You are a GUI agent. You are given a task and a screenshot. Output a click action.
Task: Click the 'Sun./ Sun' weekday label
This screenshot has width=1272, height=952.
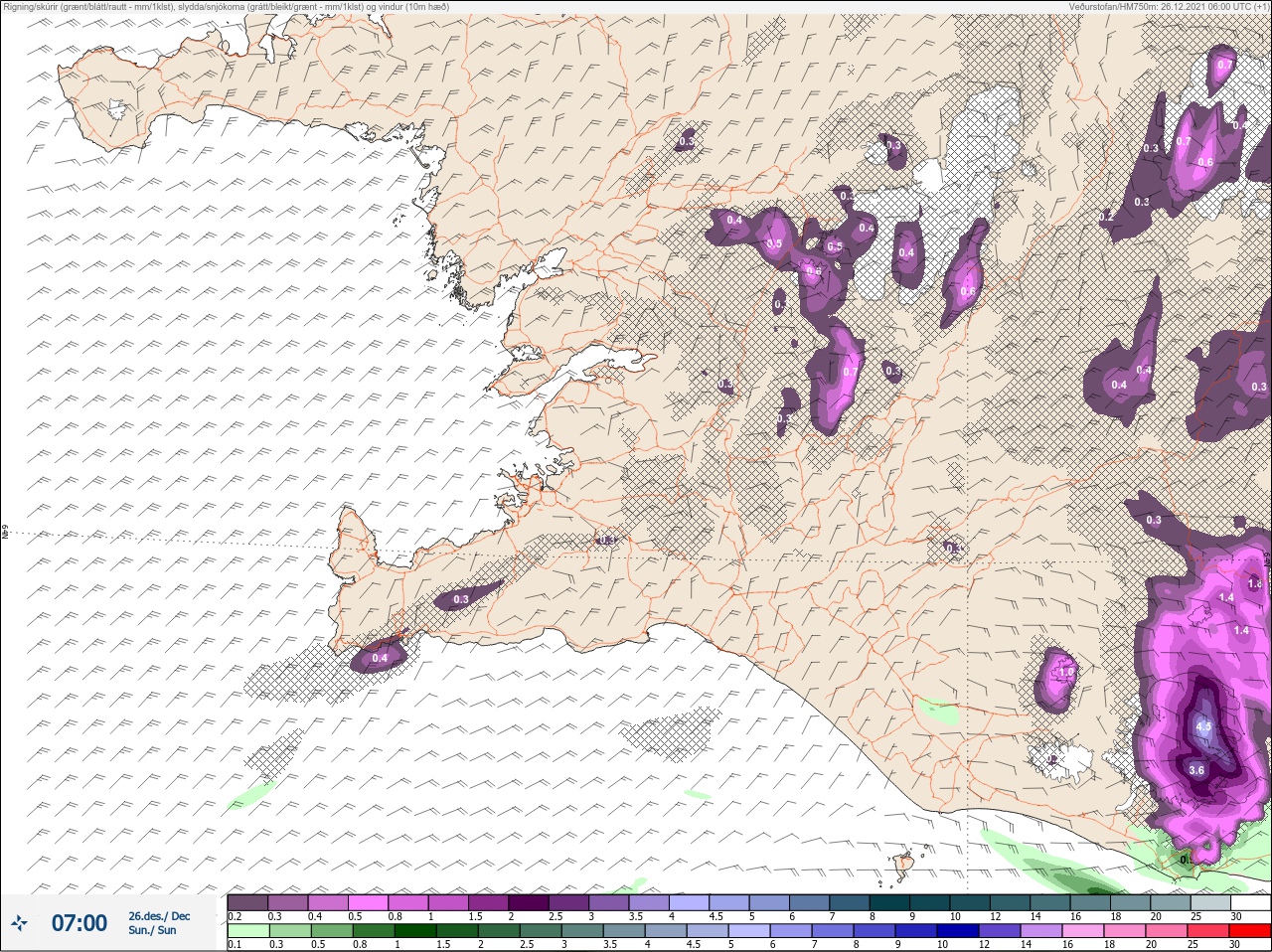point(152,930)
